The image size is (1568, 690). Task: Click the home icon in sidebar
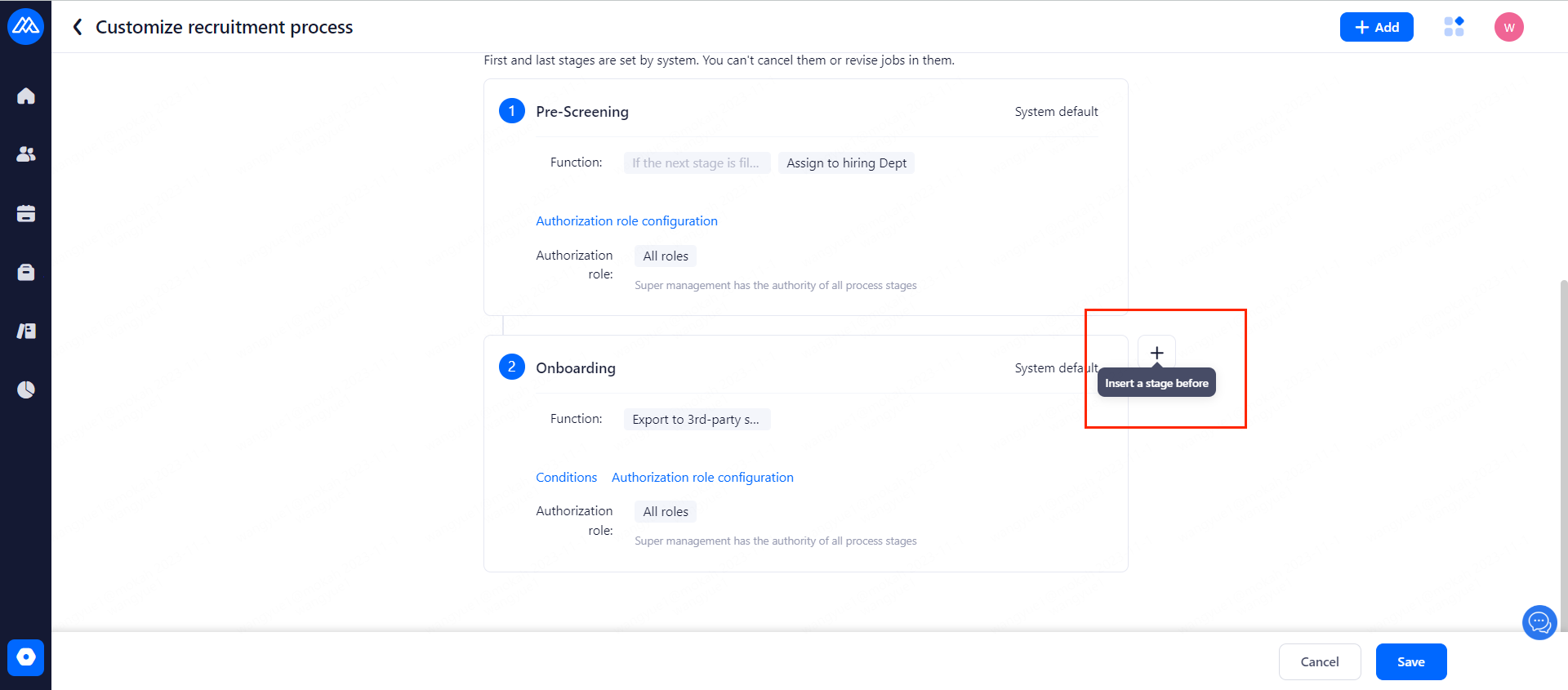[x=26, y=96]
